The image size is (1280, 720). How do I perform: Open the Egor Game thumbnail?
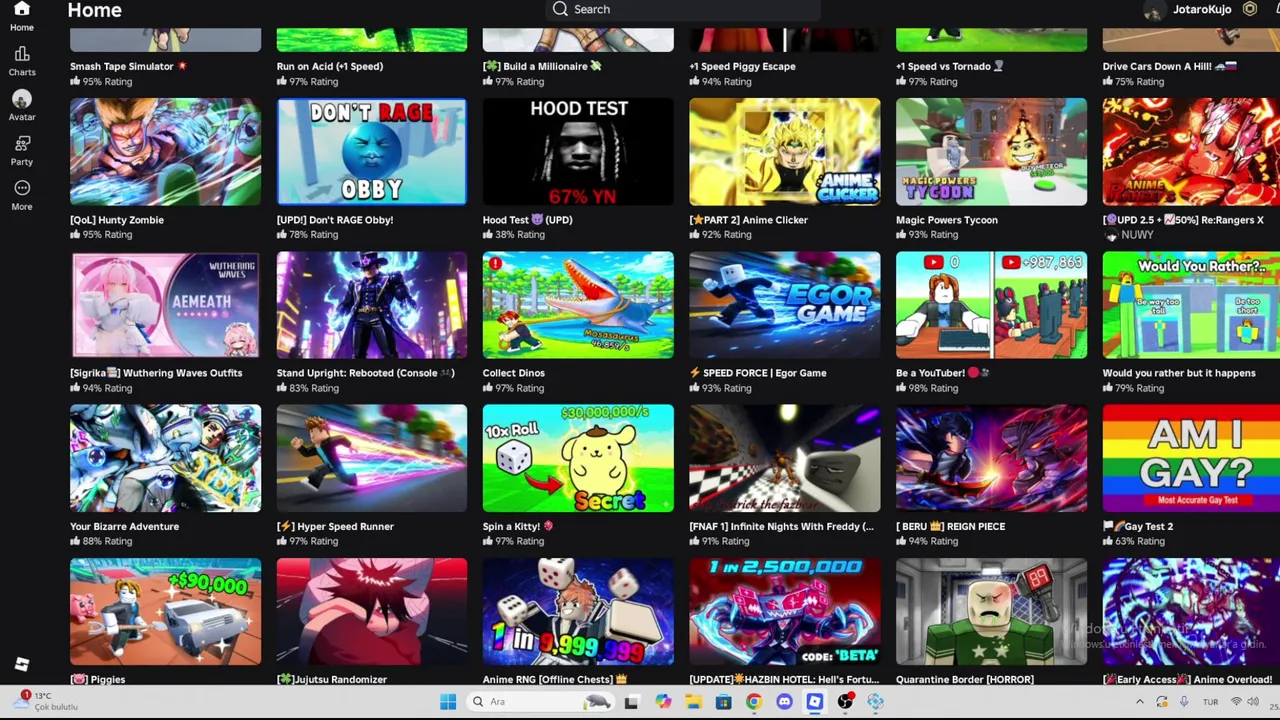click(x=785, y=305)
